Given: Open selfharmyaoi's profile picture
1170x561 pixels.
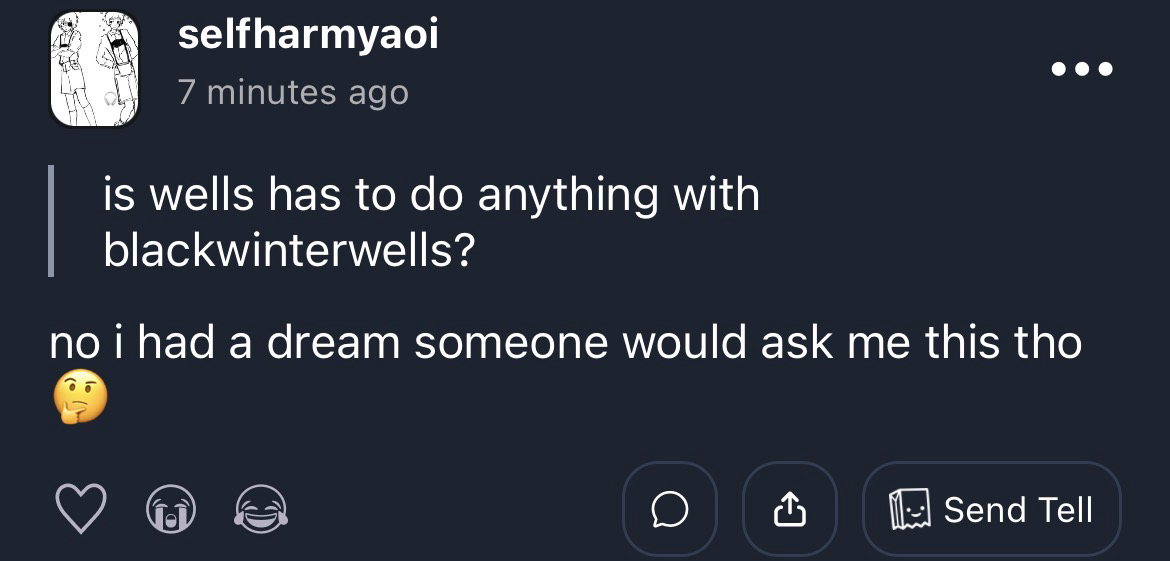Looking at the screenshot, I should click(95, 70).
